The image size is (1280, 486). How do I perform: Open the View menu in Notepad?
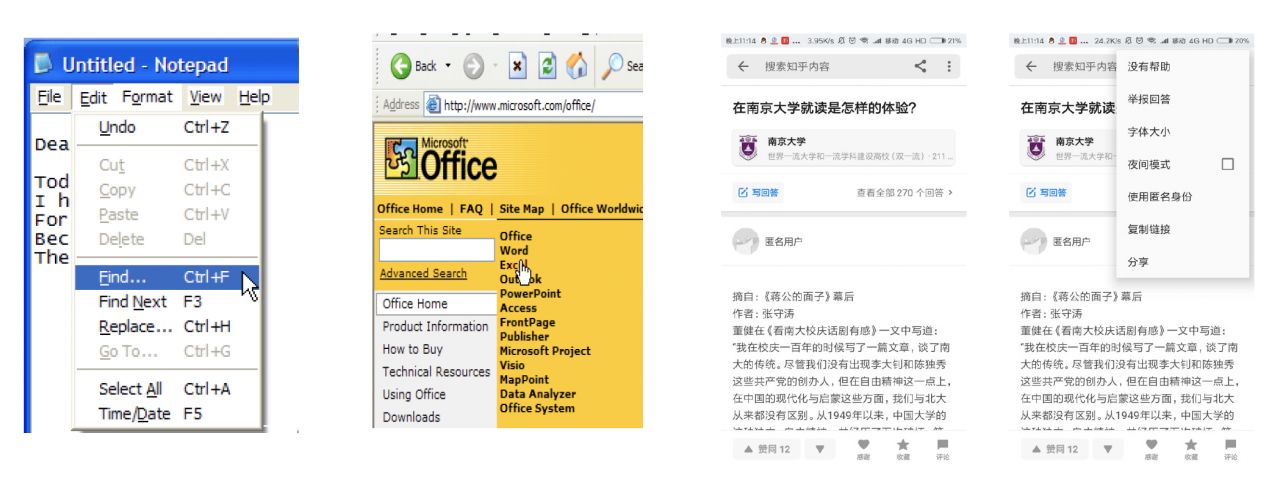point(206,97)
